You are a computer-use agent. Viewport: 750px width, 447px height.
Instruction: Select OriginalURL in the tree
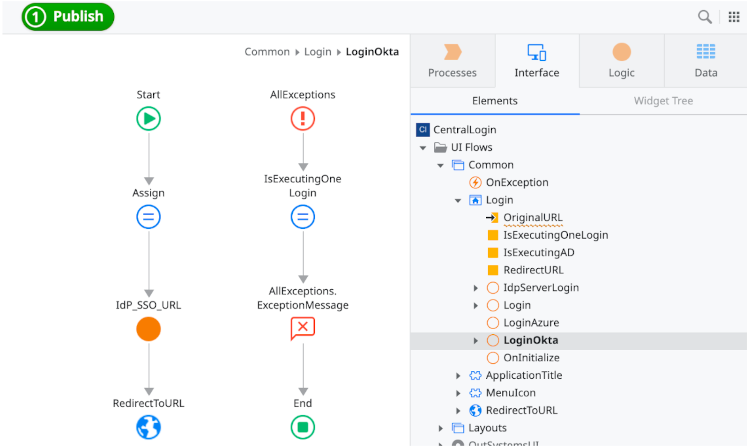(x=533, y=218)
